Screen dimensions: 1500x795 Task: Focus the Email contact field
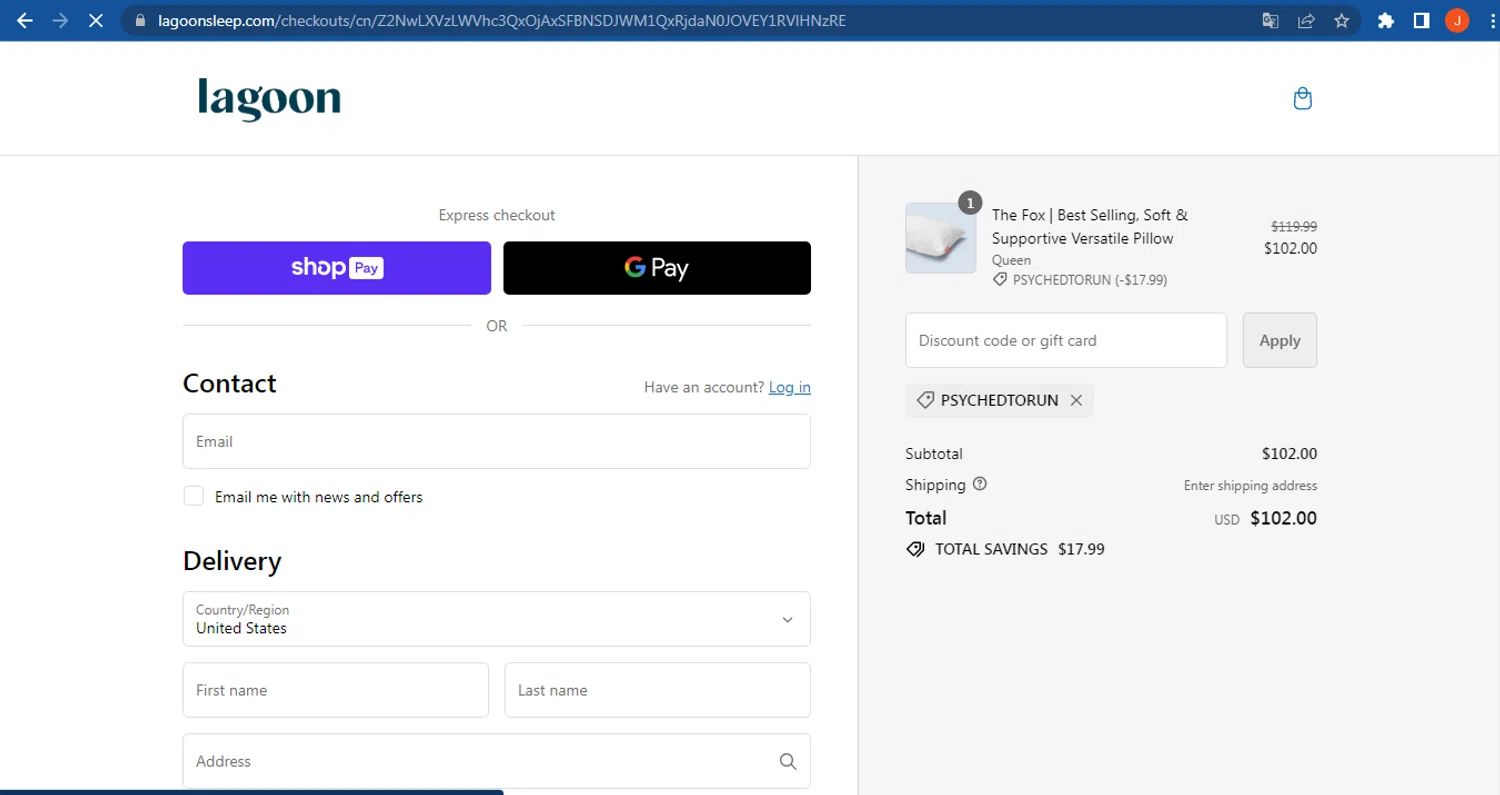click(x=496, y=441)
